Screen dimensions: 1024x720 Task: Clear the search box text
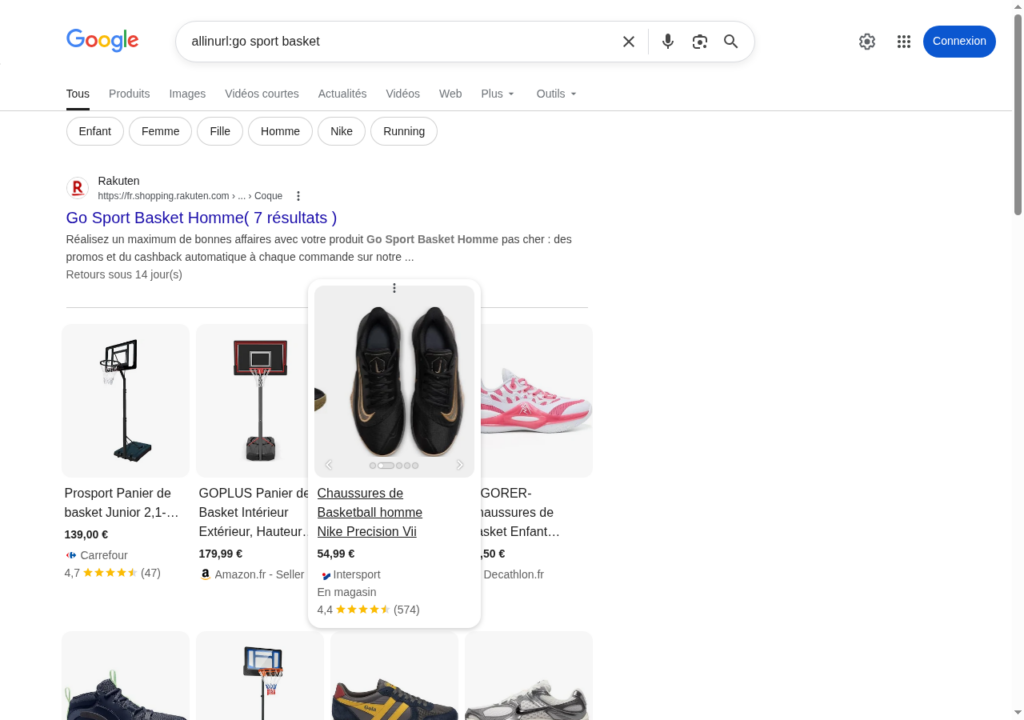pyautogui.click(x=629, y=42)
